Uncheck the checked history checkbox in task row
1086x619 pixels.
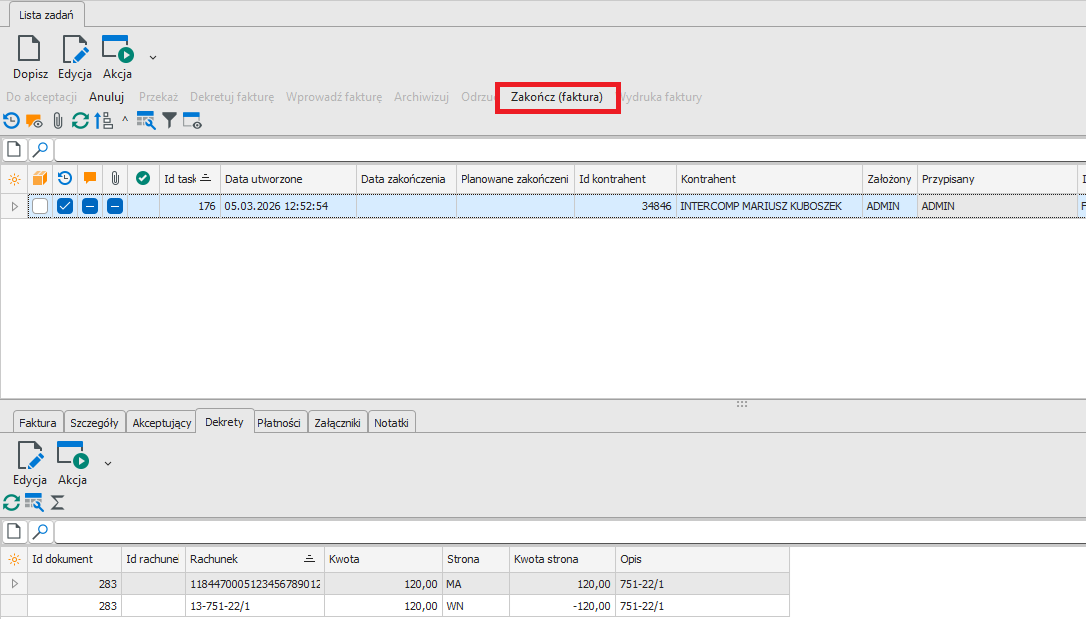click(x=65, y=206)
